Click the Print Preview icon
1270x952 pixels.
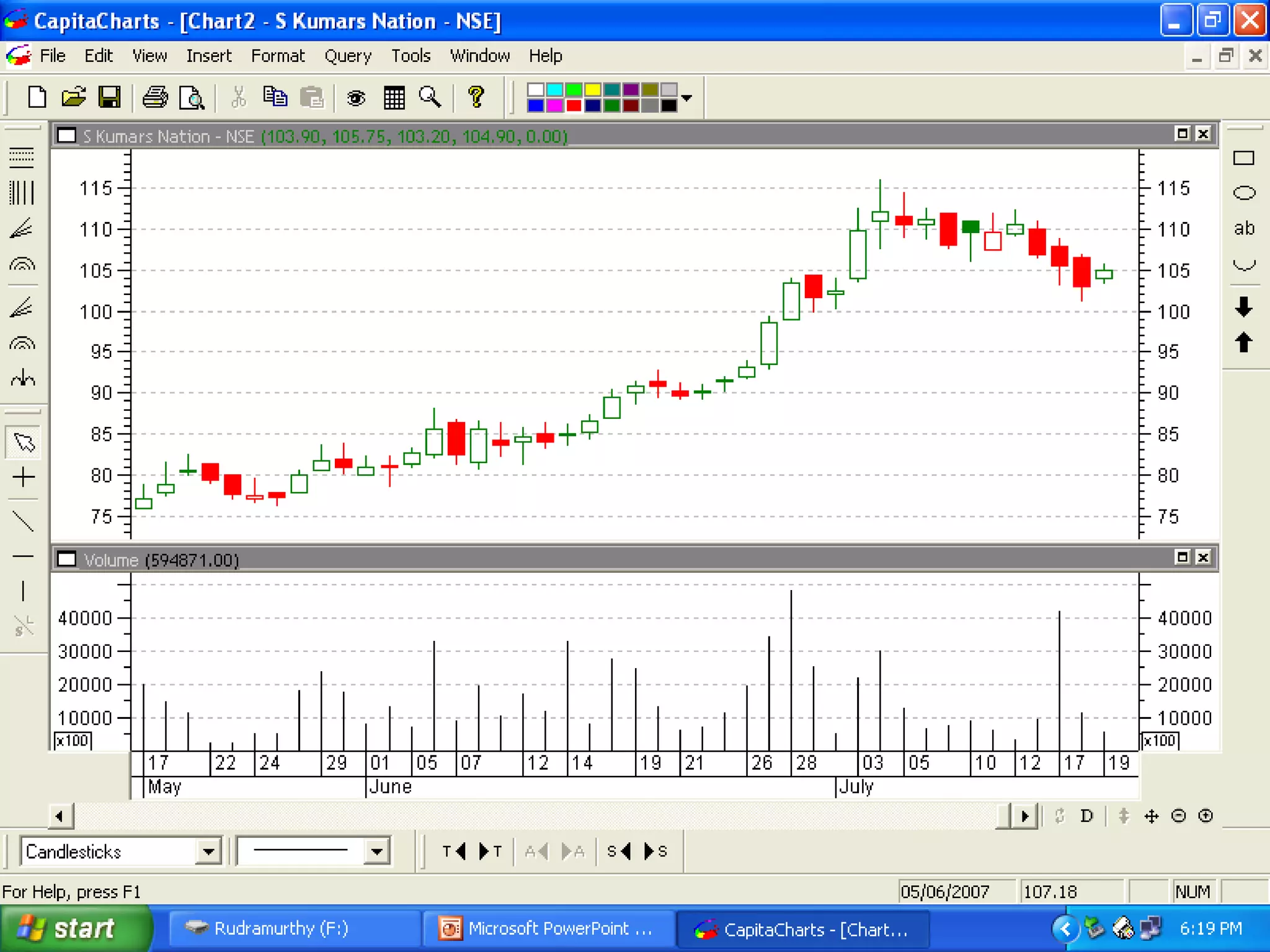pos(192,97)
